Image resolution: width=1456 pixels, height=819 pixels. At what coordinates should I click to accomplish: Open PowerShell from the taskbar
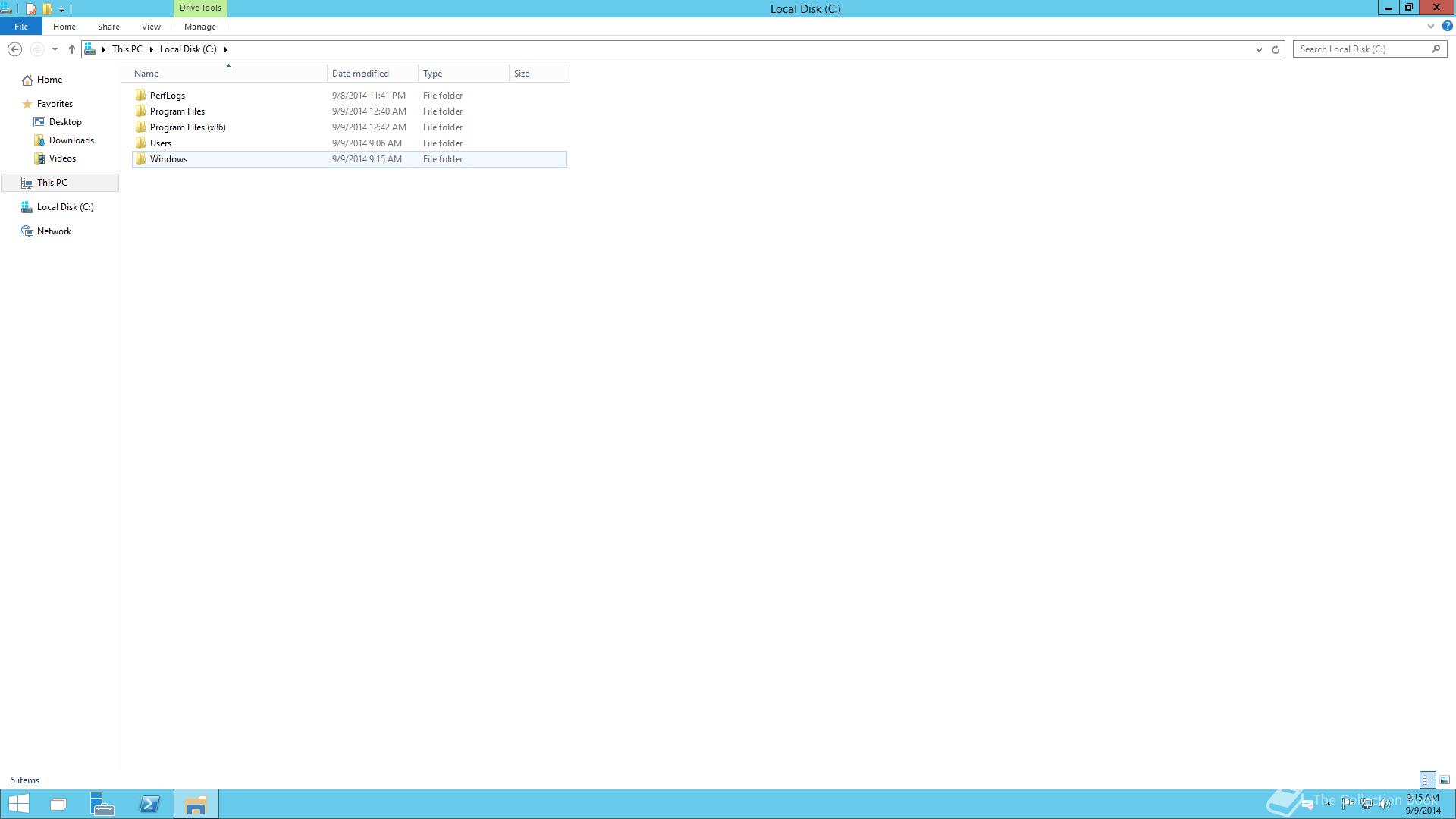pyautogui.click(x=149, y=804)
